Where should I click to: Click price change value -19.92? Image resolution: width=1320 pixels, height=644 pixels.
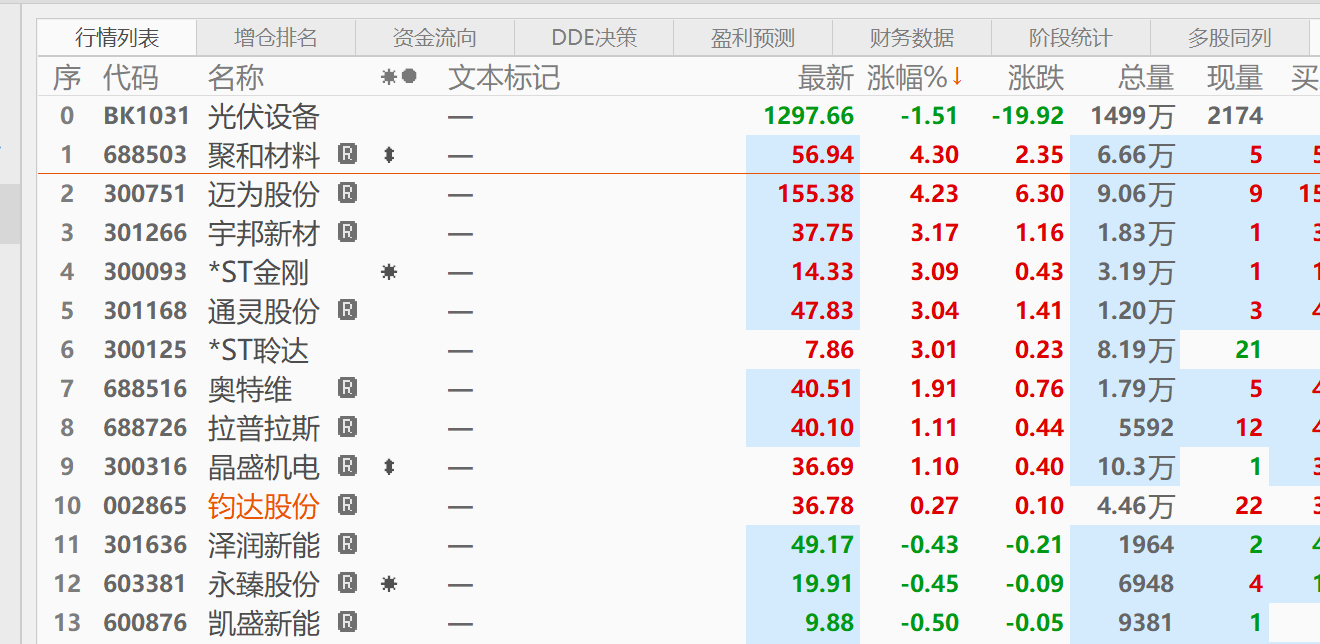pyautogui.click(x=1028, y=116)
